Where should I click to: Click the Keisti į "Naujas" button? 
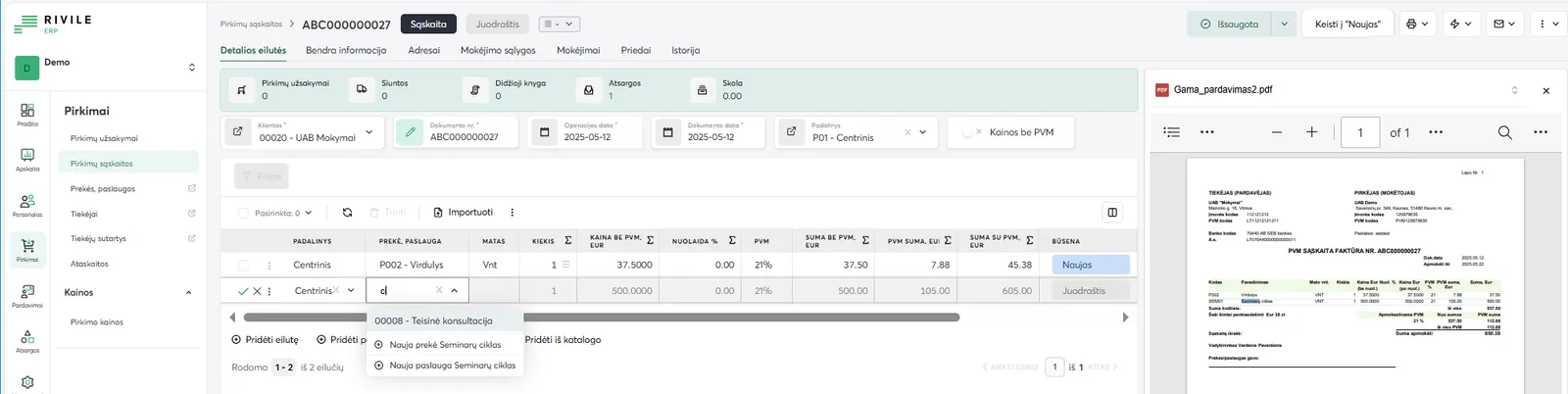1347,24
